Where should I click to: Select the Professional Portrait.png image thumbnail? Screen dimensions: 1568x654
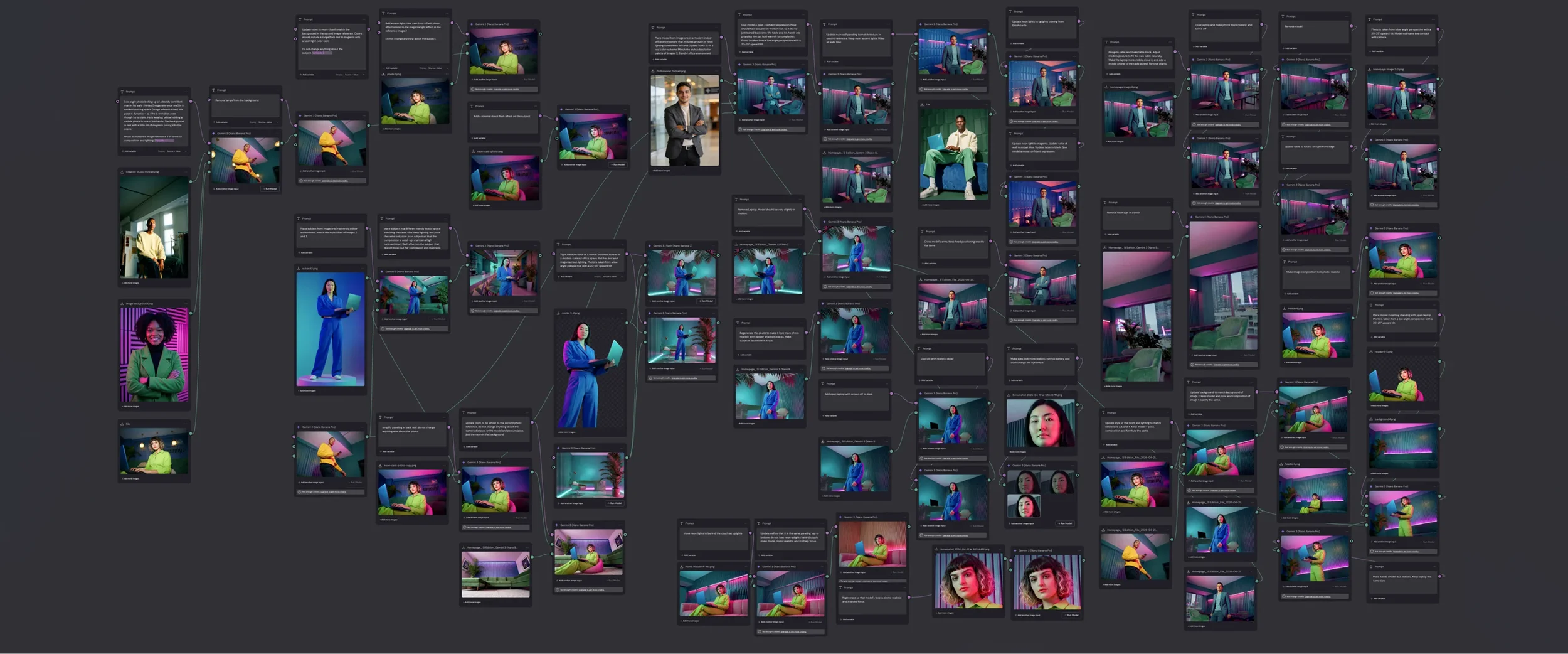(685, 121)
